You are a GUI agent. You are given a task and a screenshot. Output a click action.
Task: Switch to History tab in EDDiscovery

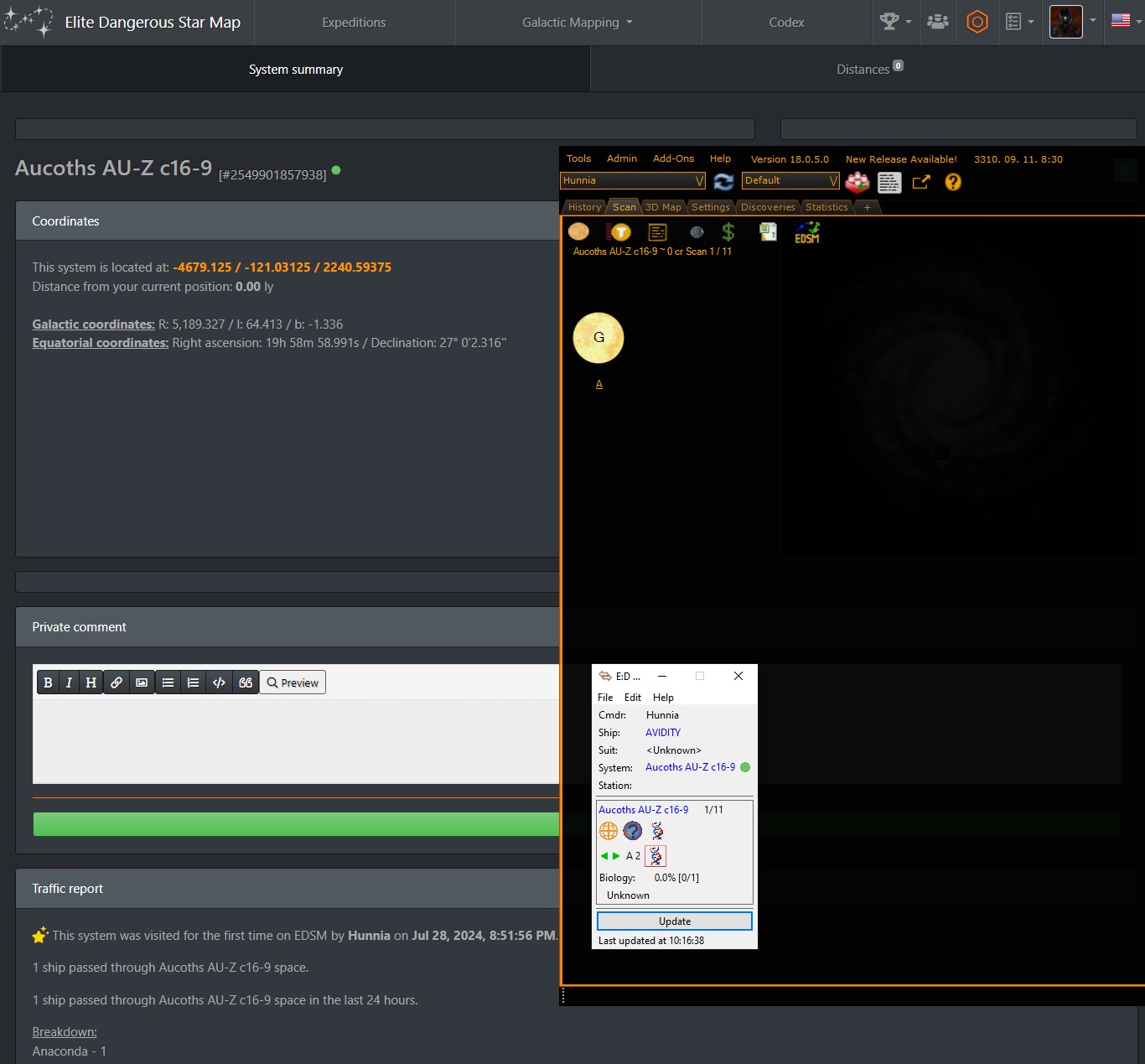pos(584,207)
